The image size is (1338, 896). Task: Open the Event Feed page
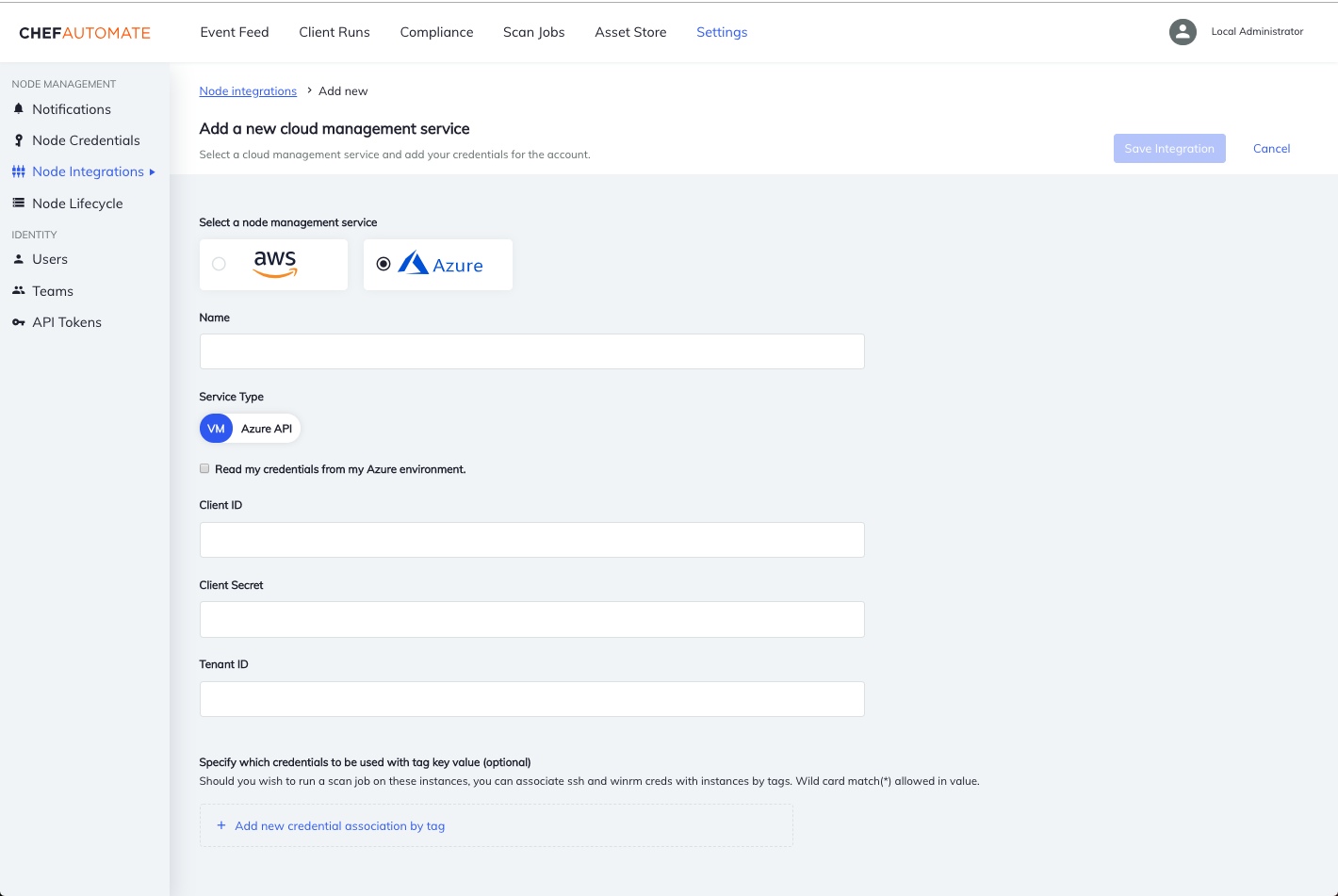[x=234, y=31]
